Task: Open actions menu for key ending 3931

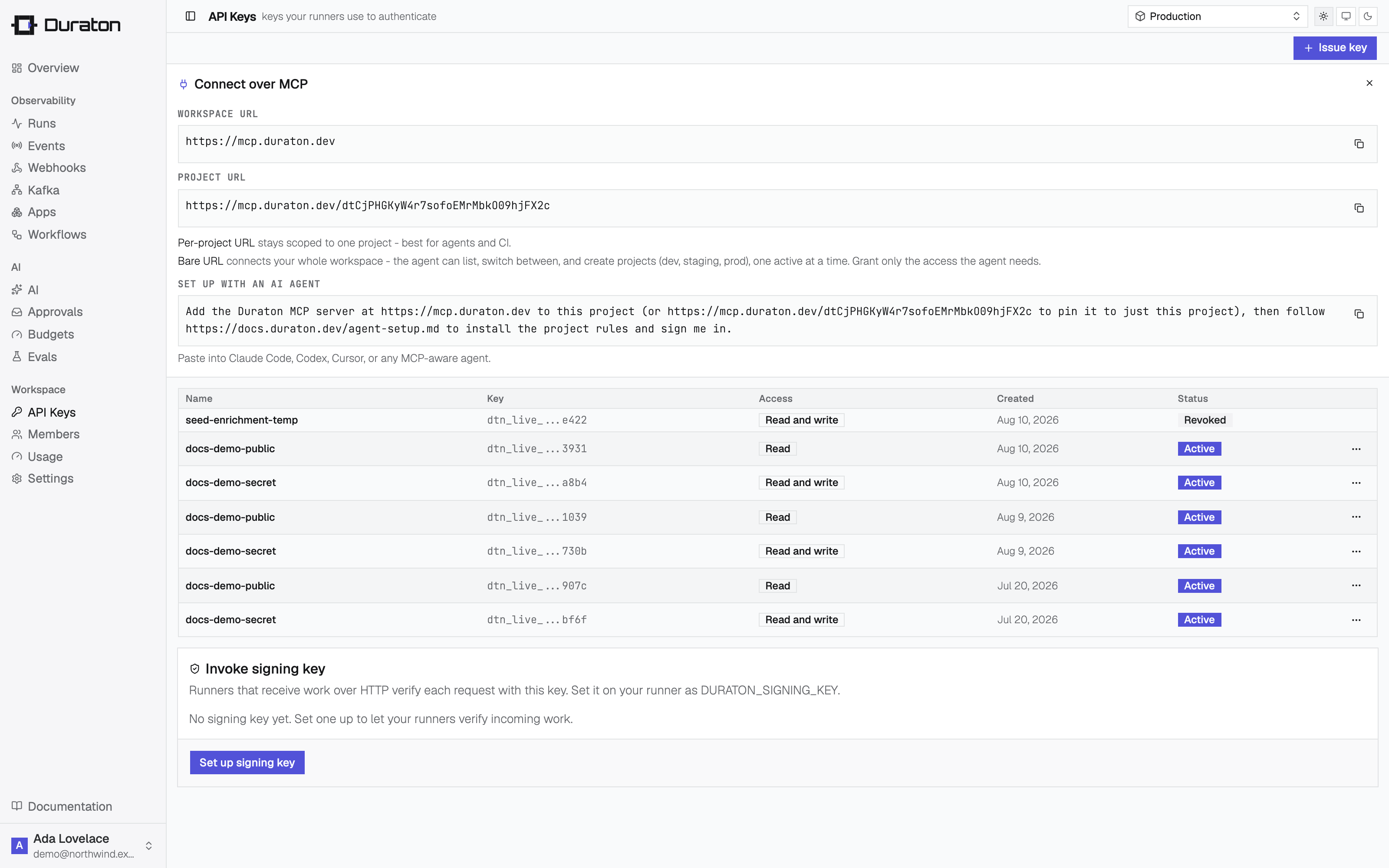Action: (1356, 449)
